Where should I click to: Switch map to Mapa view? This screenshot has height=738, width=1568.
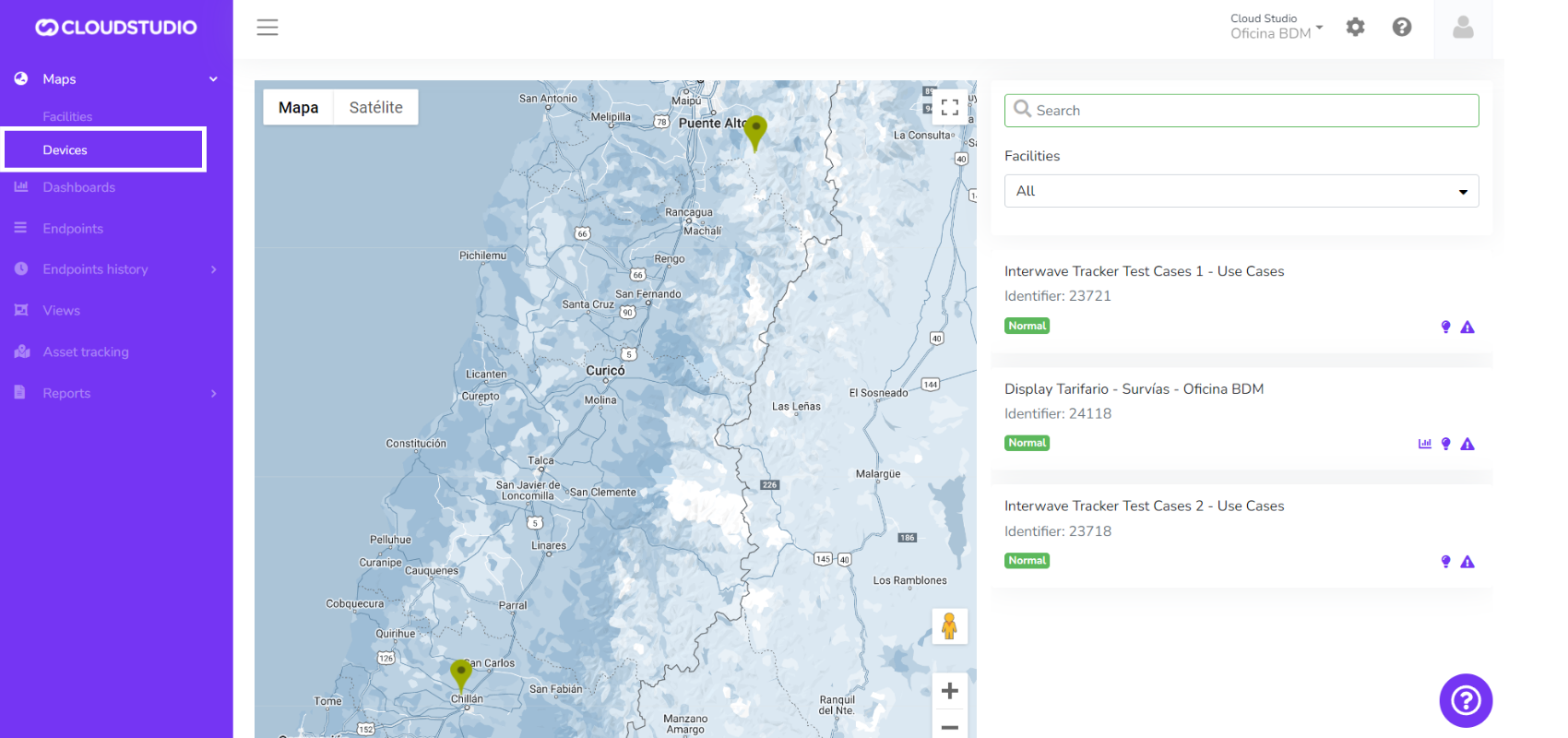tap(298, 107)
